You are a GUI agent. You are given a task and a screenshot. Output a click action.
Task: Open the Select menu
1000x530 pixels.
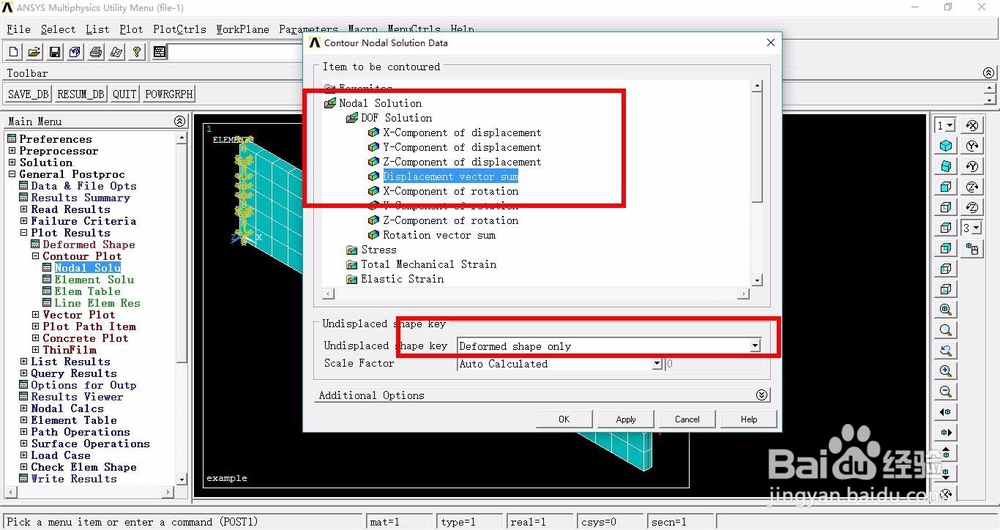click(x=58, y=29)
